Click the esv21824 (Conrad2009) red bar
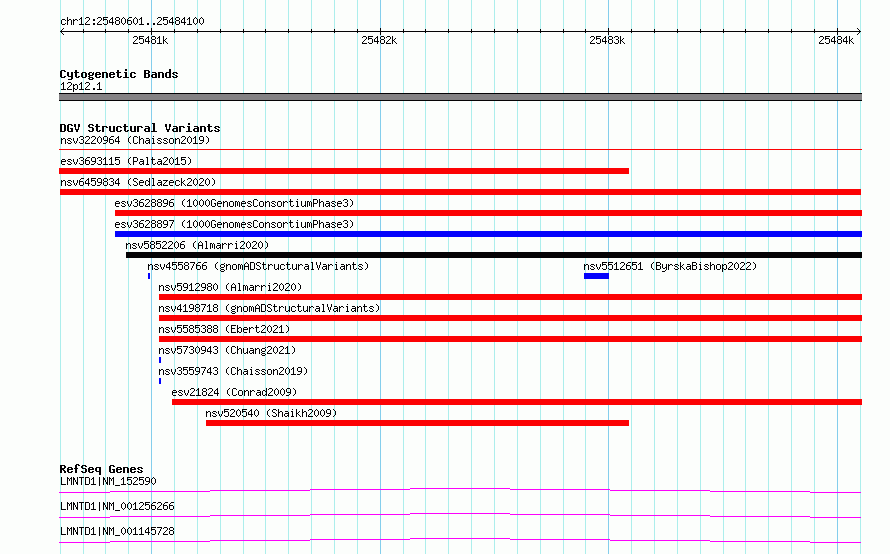 tap(517, 402)
